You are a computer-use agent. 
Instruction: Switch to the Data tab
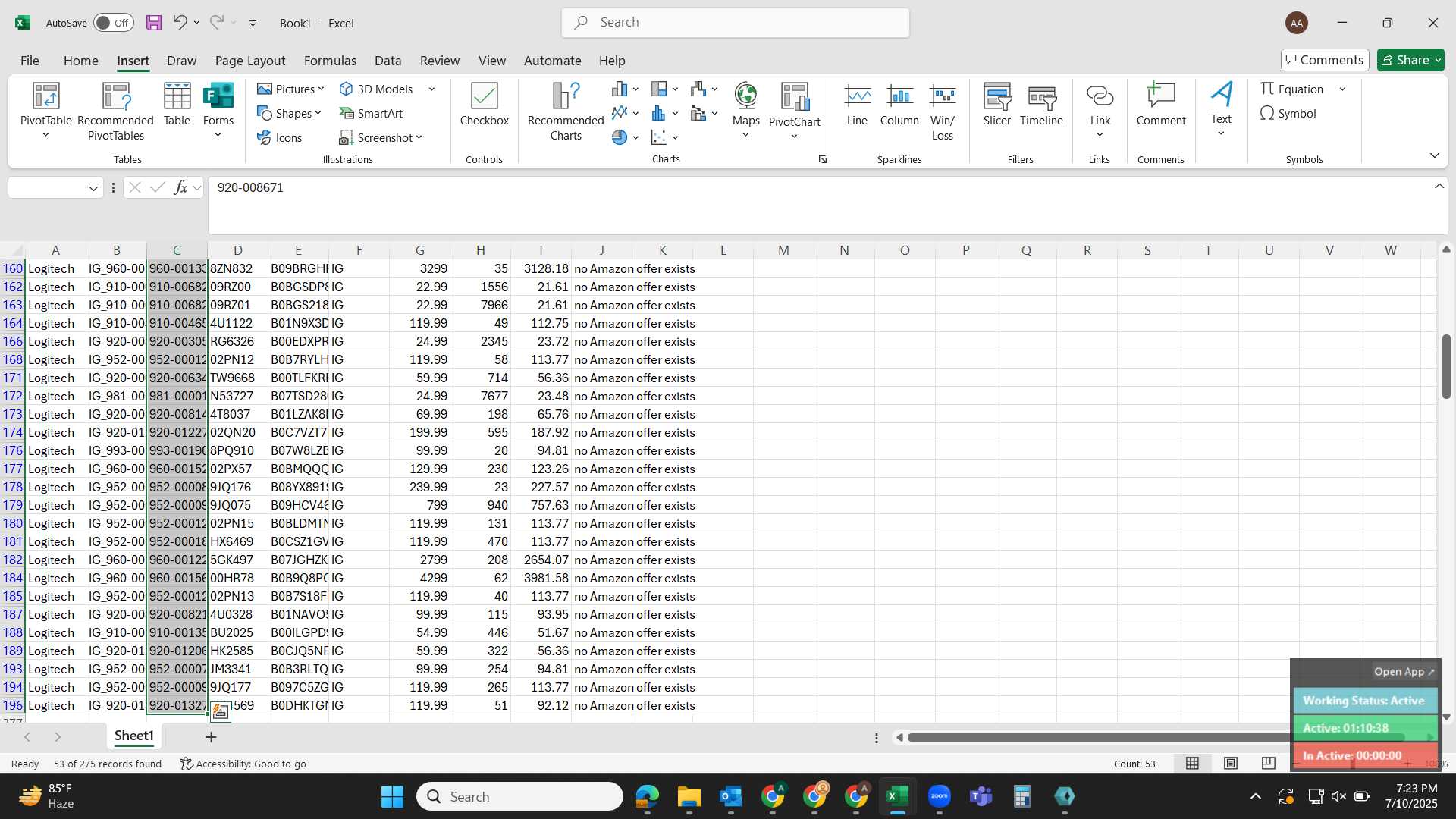coord(388,61)
